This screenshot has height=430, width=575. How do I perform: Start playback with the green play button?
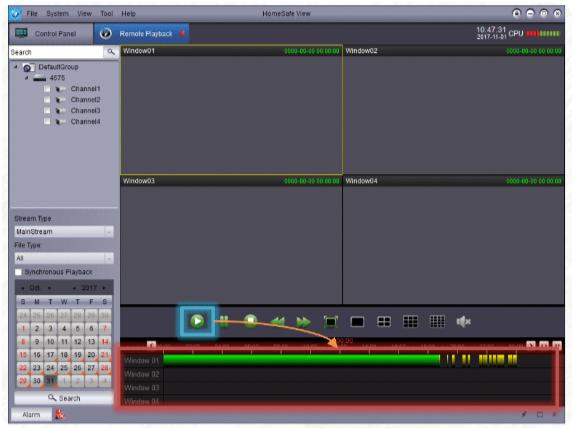click(x=197, y=321)
